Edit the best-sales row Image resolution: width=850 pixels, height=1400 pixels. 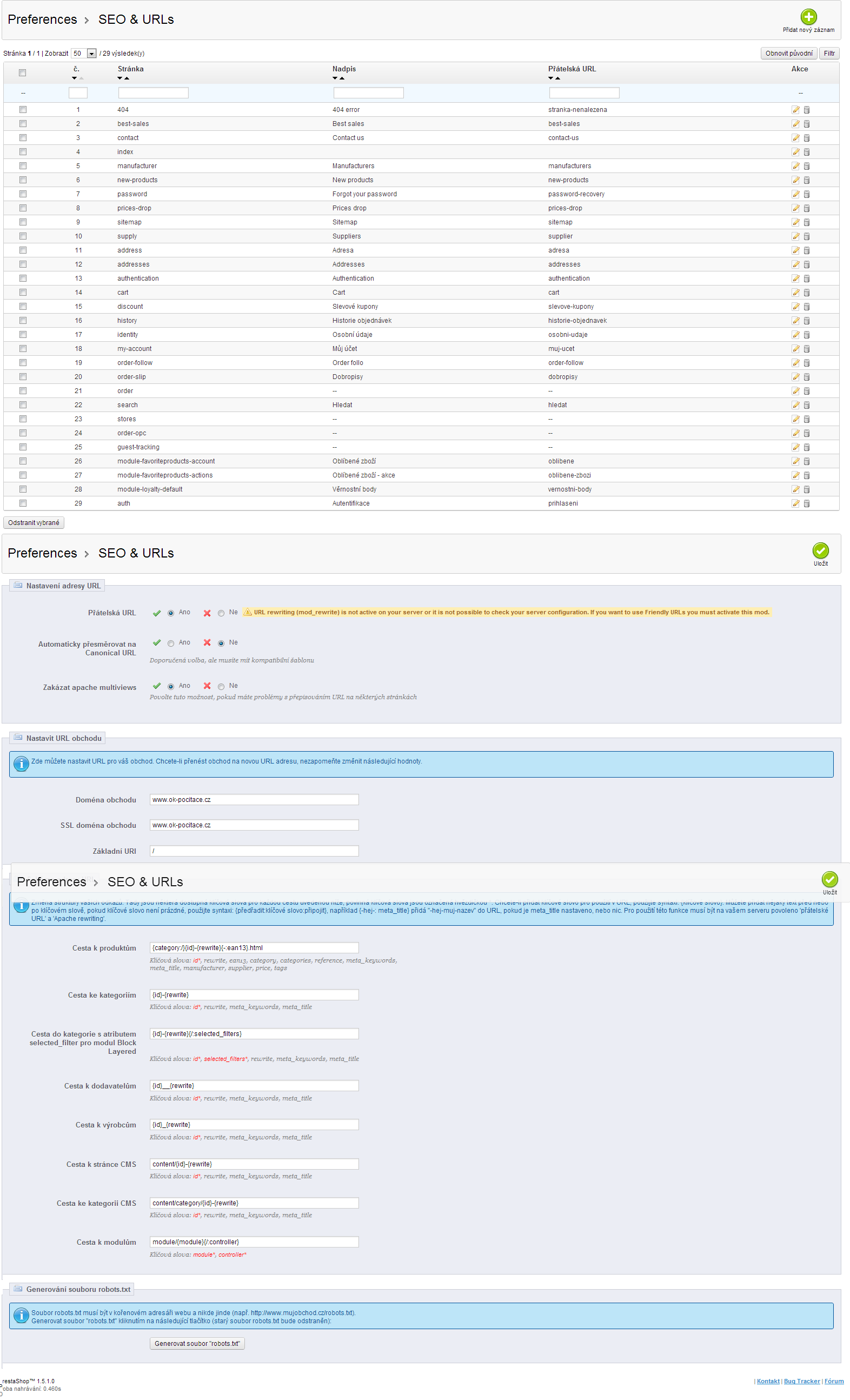(795, 124)
